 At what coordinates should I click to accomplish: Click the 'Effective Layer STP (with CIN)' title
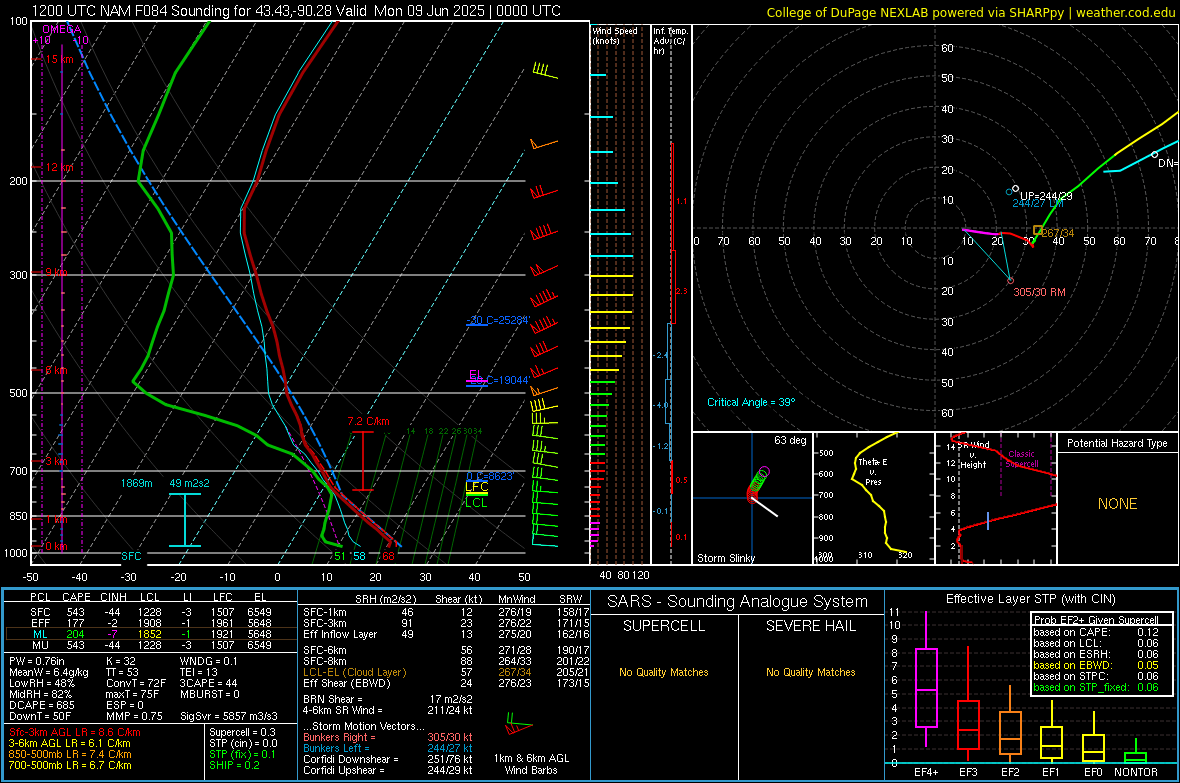coord(1030,599)
